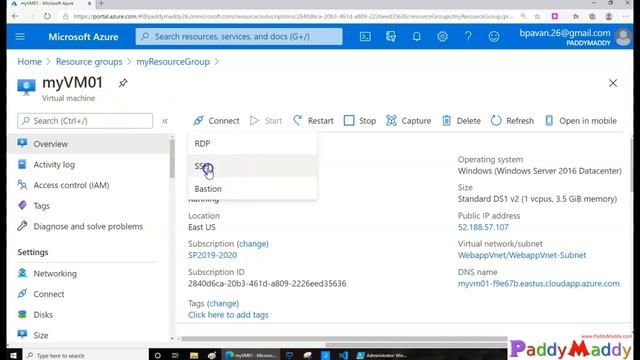Click the Azure global search box
This screenshot has width=640, height=360.
pyautogui.click(x=239, y=37)
